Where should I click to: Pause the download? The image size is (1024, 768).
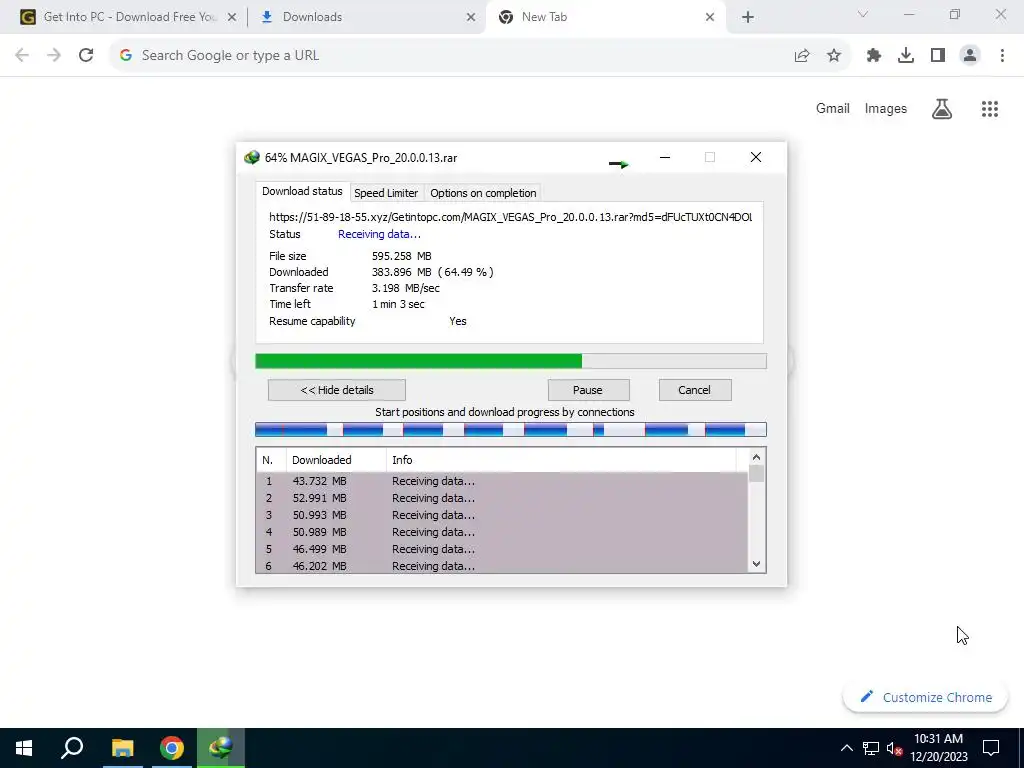point(588,390)
